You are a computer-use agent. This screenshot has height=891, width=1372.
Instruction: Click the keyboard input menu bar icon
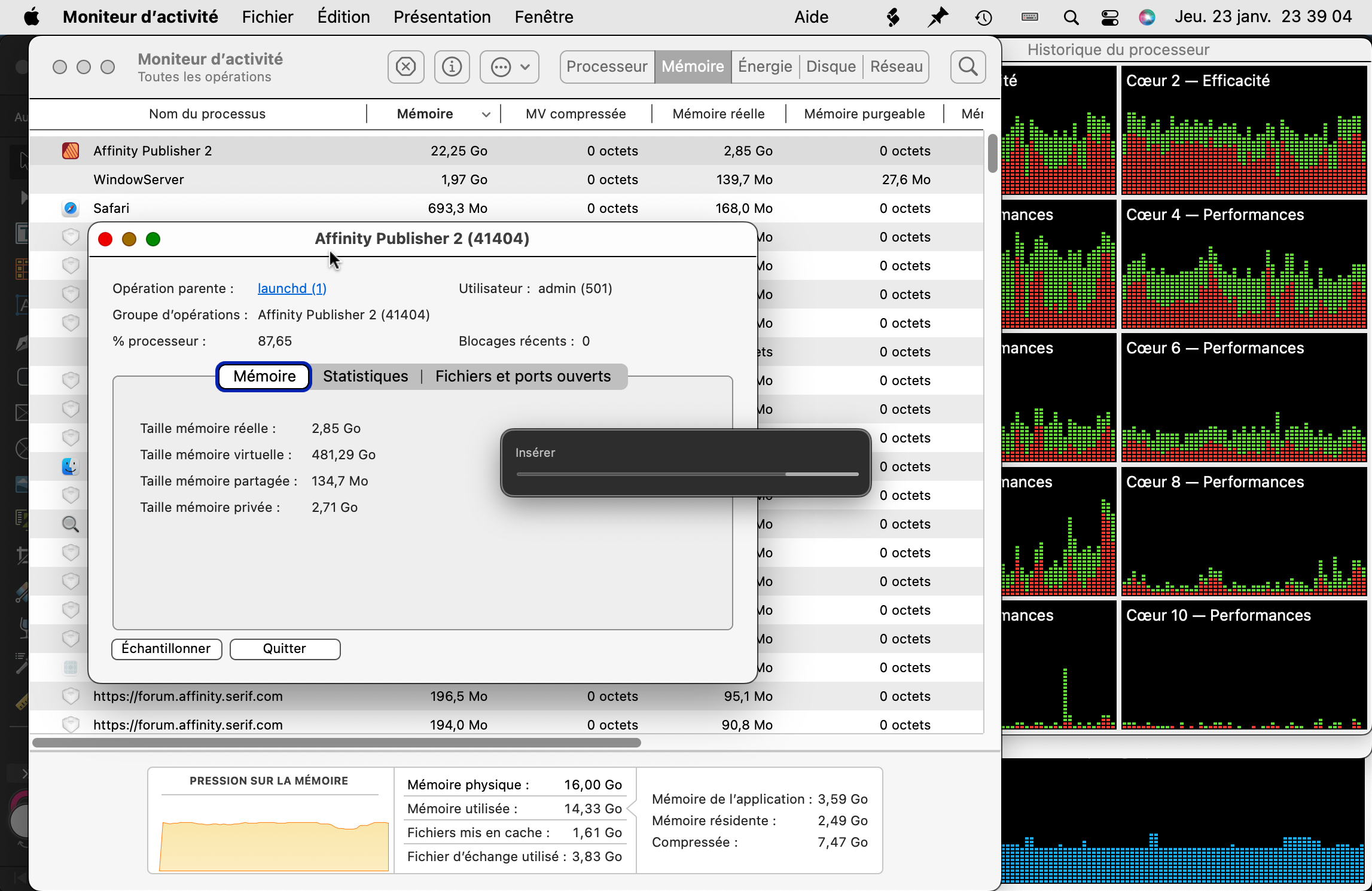point(1030,17)
